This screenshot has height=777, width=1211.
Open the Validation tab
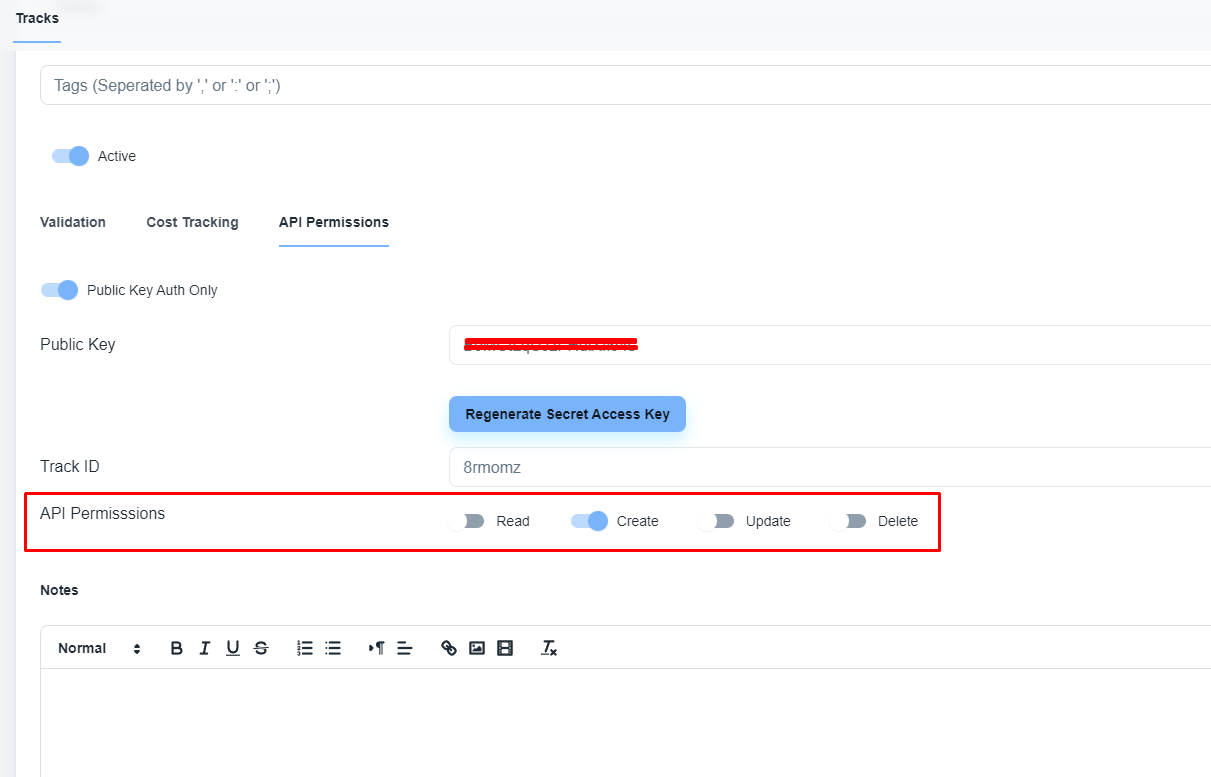(73, 222)
